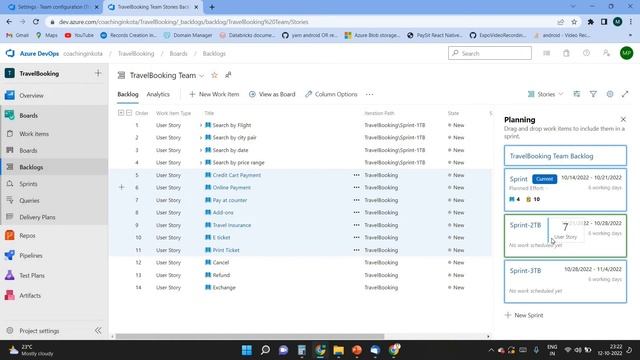The width and height of the screenshot is (640, 360).
Task: Expand all backlog rows with plus box
Action: (121, 113)
